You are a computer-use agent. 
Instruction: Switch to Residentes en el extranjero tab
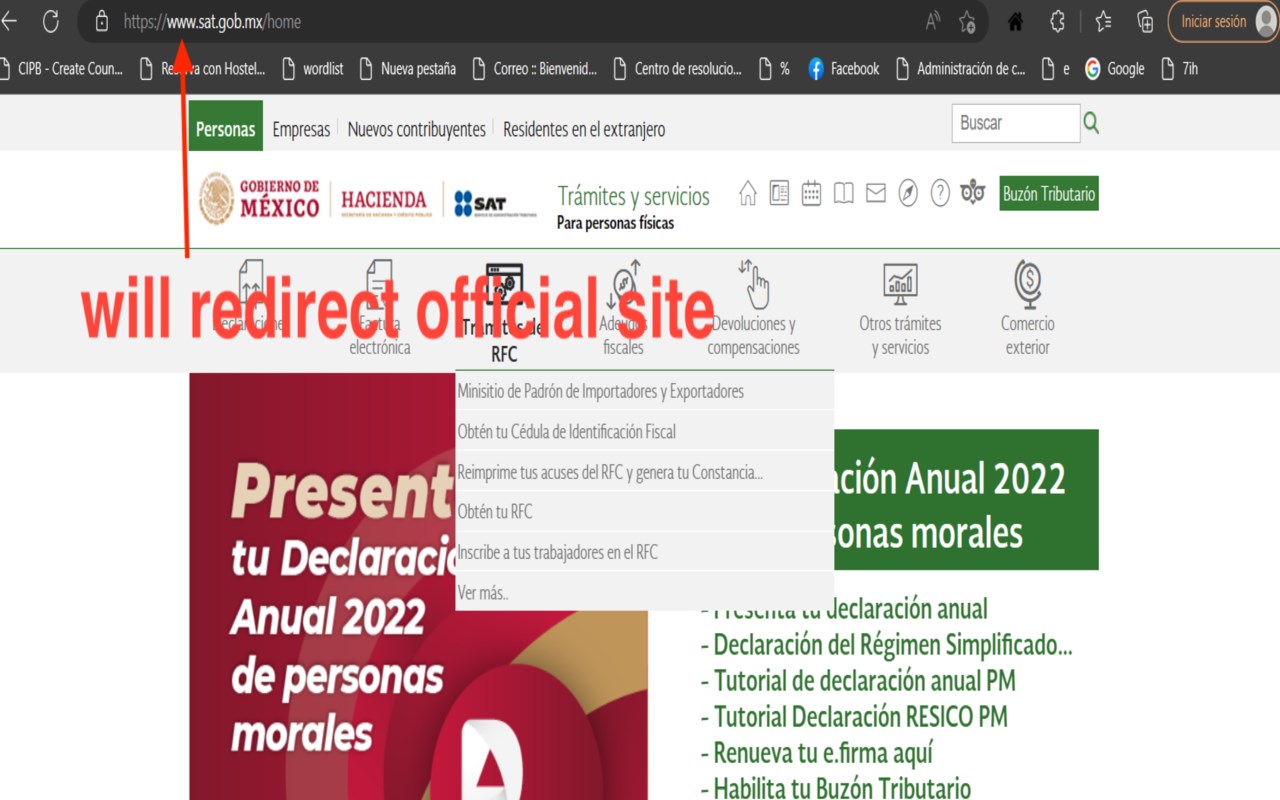pos(584,129)
